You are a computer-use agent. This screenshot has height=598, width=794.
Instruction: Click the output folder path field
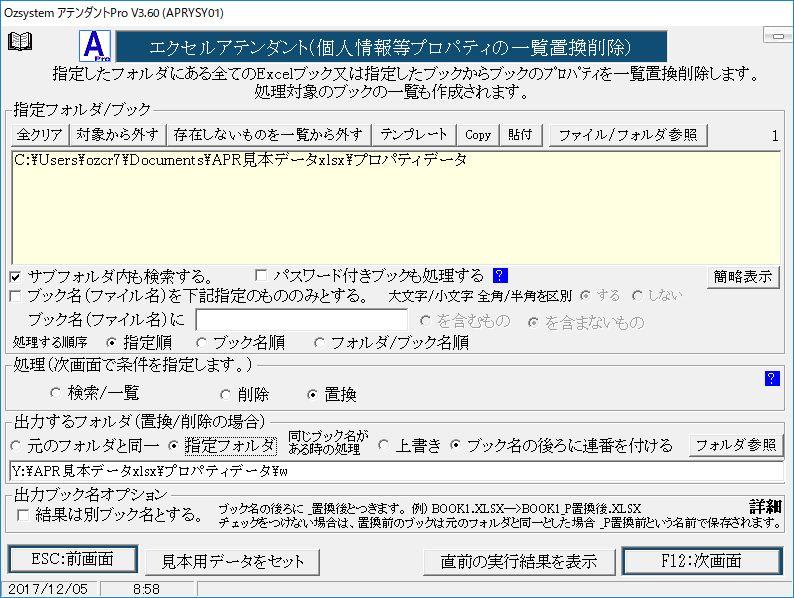click(x=396, y=471)
